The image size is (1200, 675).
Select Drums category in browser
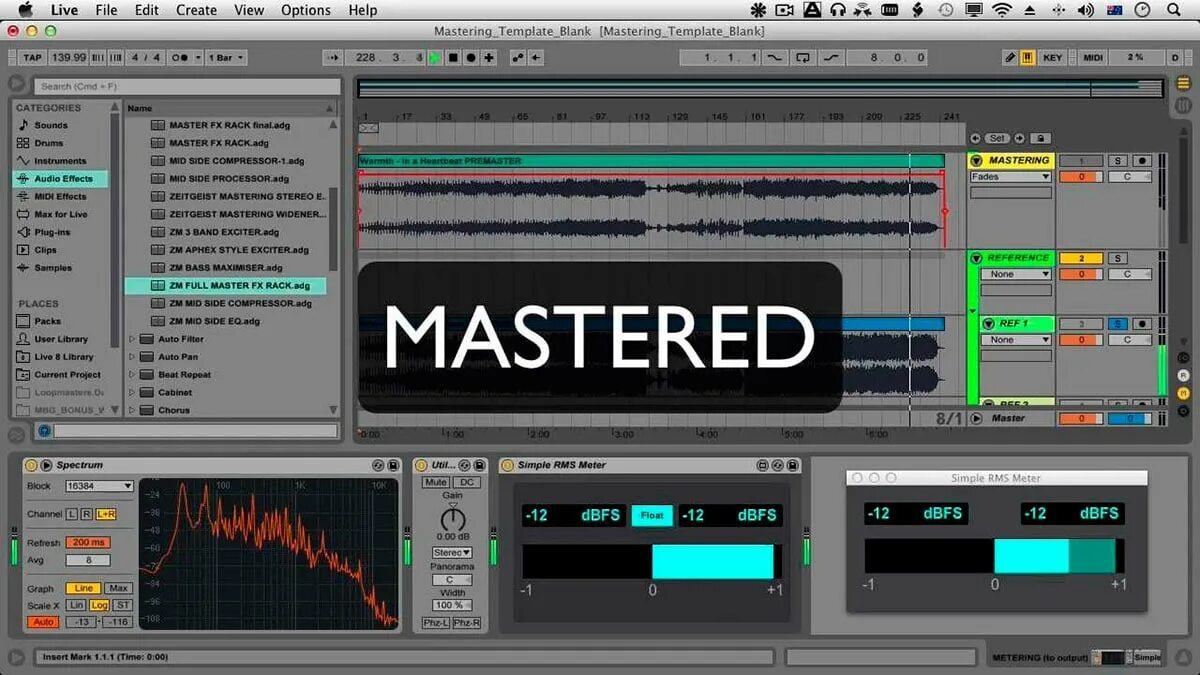tap(49, 143)
